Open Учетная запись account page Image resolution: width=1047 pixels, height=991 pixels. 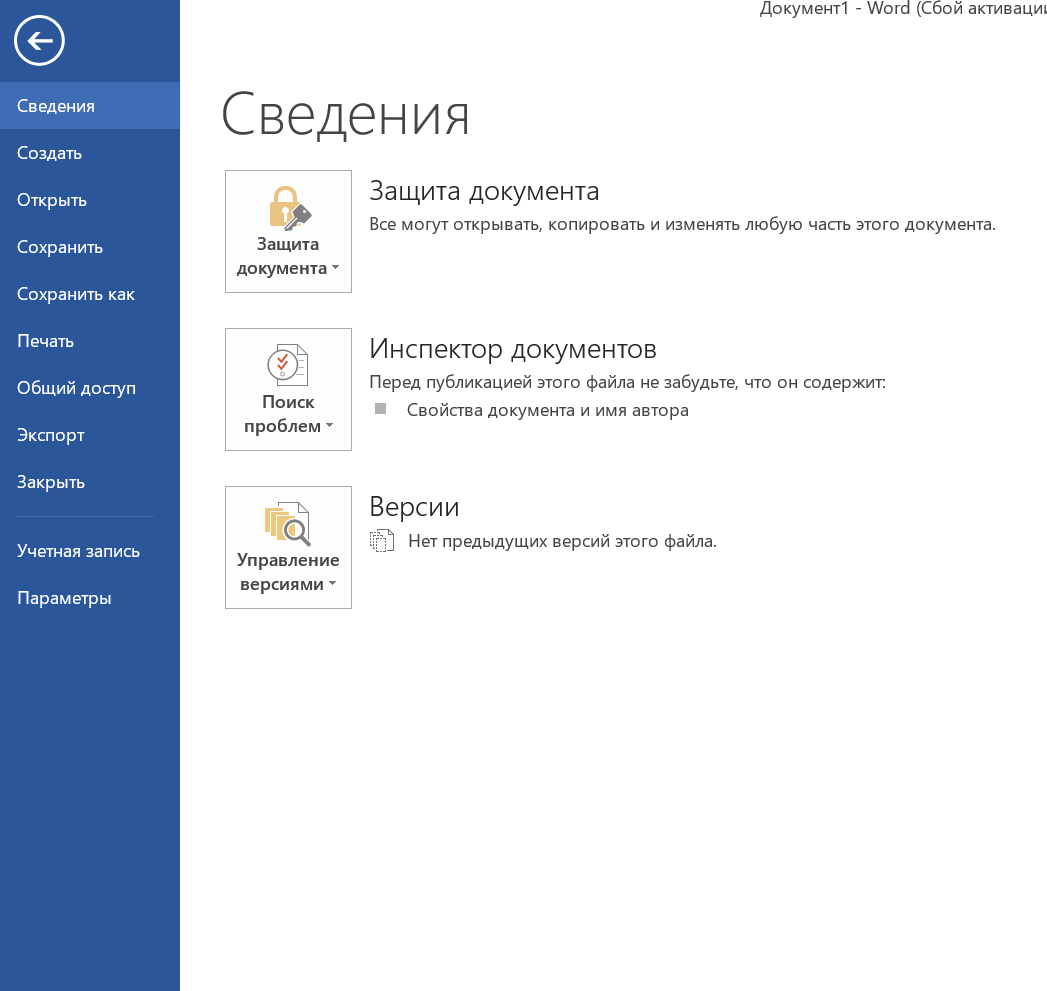coord(89,551)
